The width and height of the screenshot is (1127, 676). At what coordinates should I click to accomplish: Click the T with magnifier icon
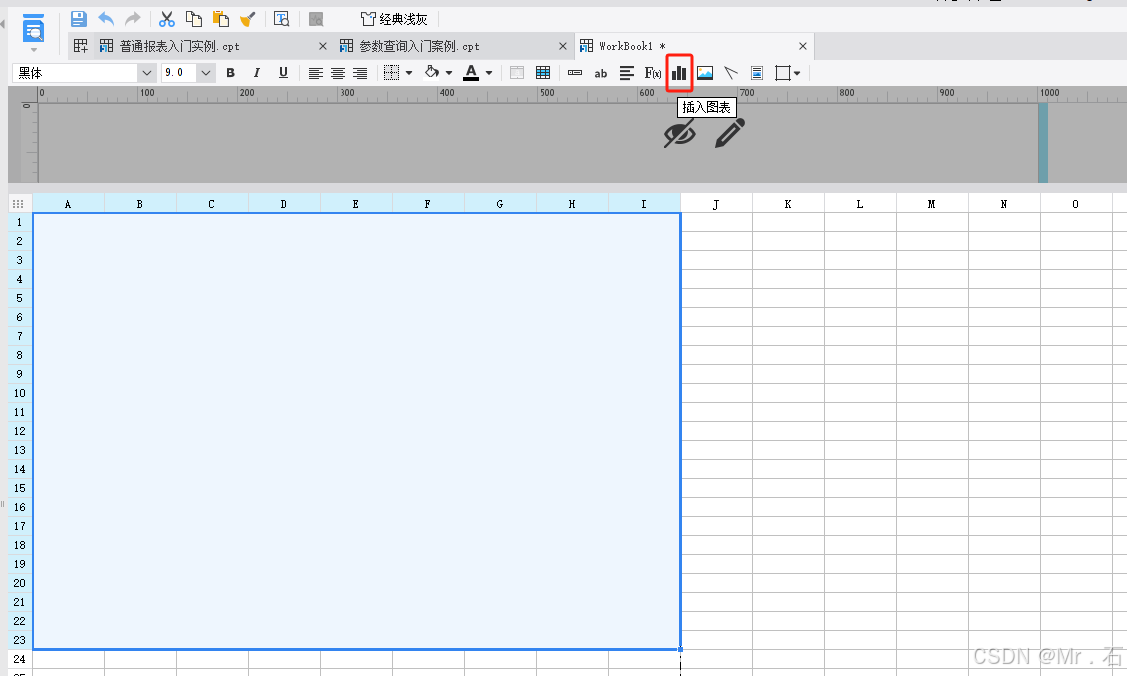click(282, 19)
